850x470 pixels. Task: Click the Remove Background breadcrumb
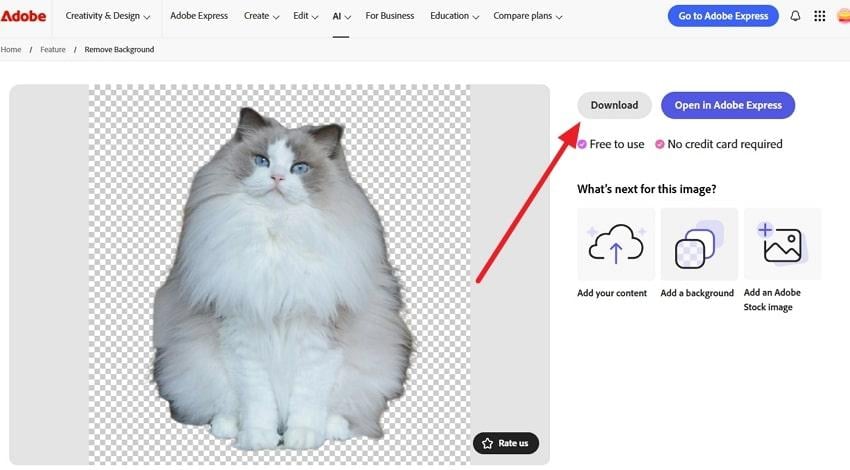pyautogui.click(x=119, y=49)
